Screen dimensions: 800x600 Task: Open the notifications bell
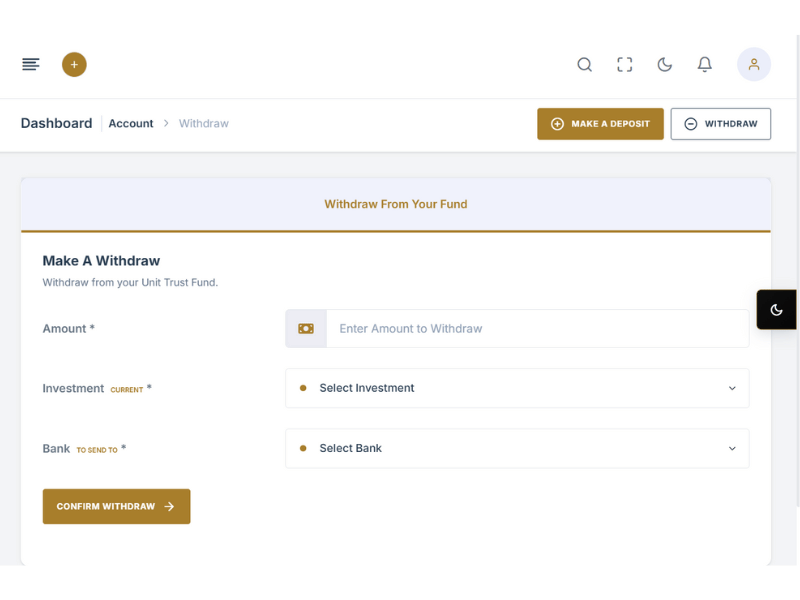(x=705, y=65)
